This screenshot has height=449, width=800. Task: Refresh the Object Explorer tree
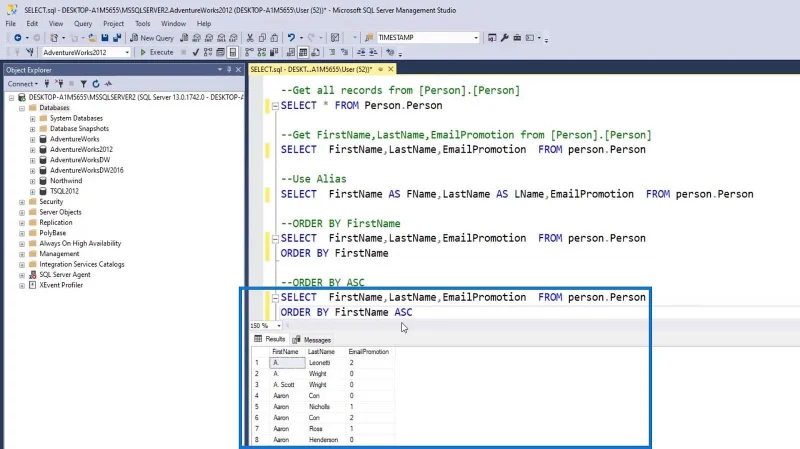(x=95, y=84)
